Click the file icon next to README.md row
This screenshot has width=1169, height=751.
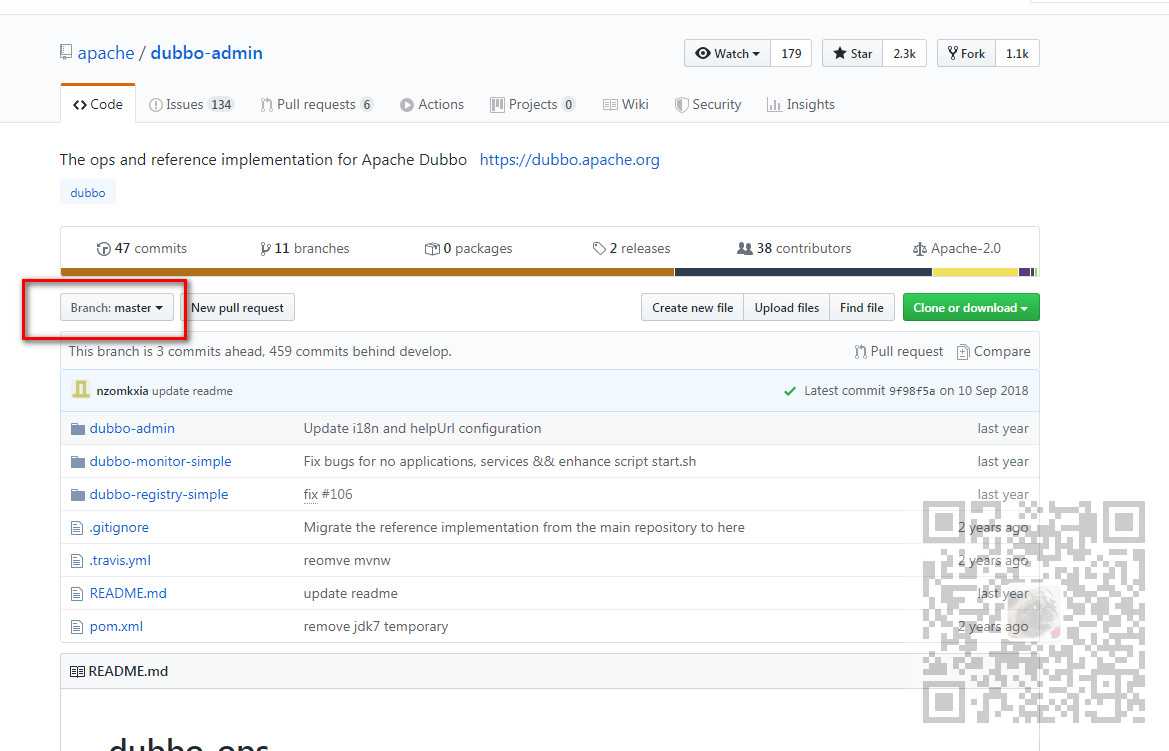77,594
